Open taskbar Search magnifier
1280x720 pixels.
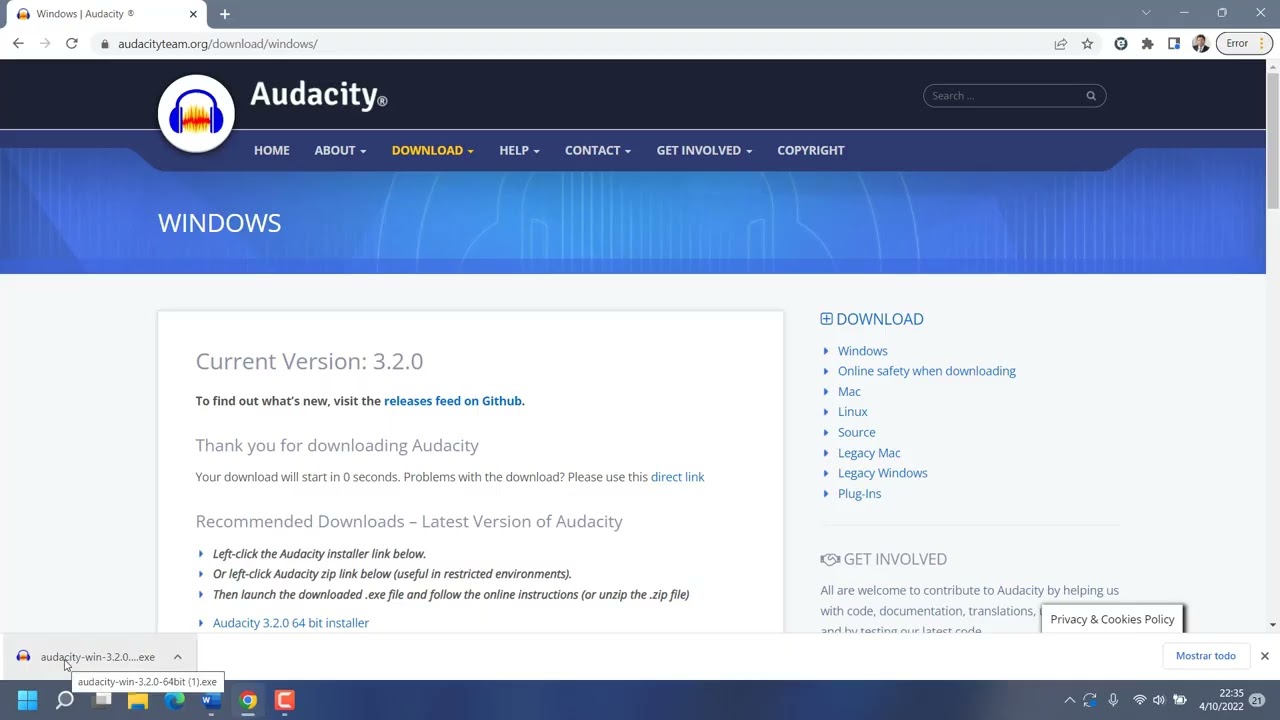tap(64, 701)
